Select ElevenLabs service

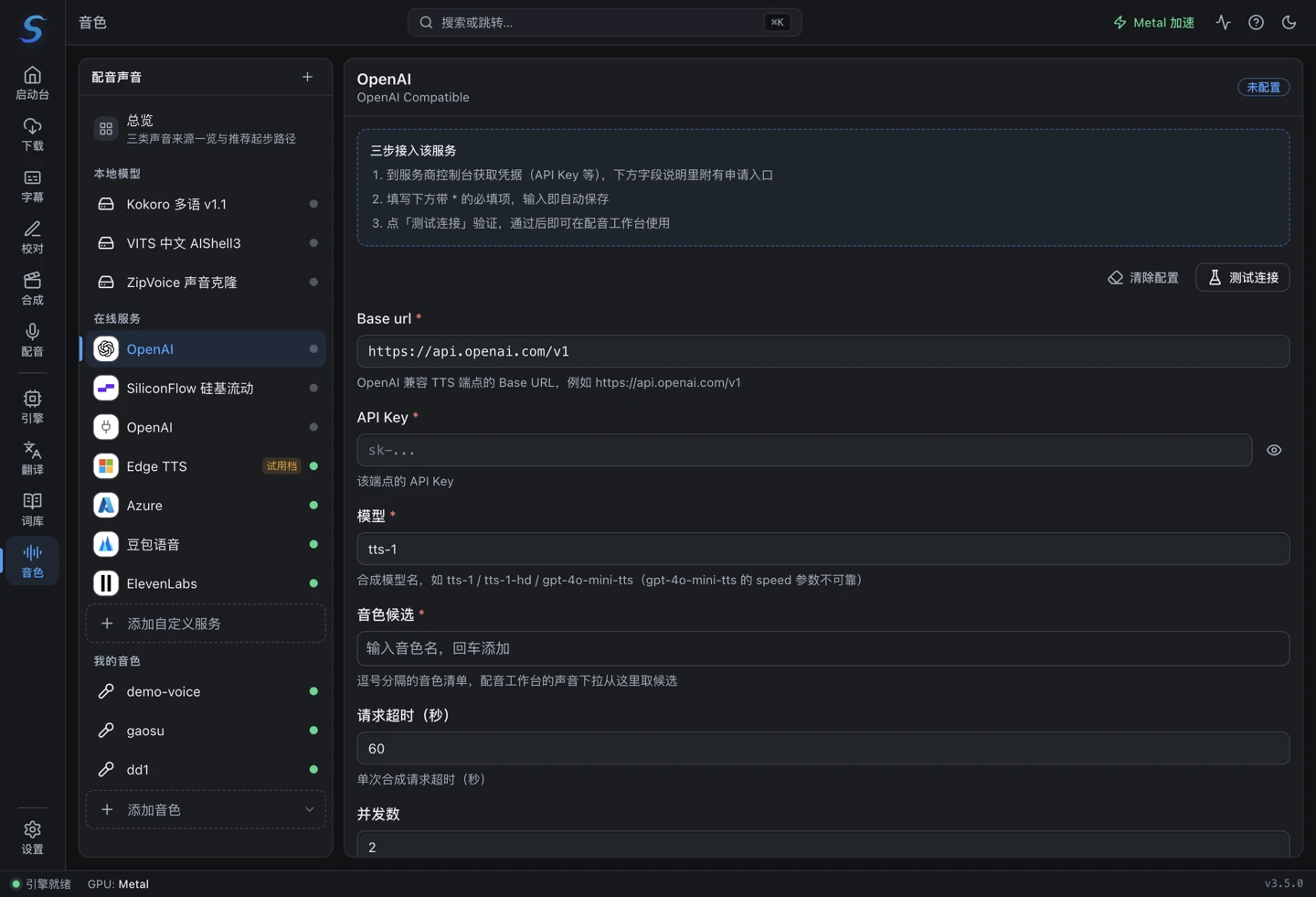[x=207, y=583]
